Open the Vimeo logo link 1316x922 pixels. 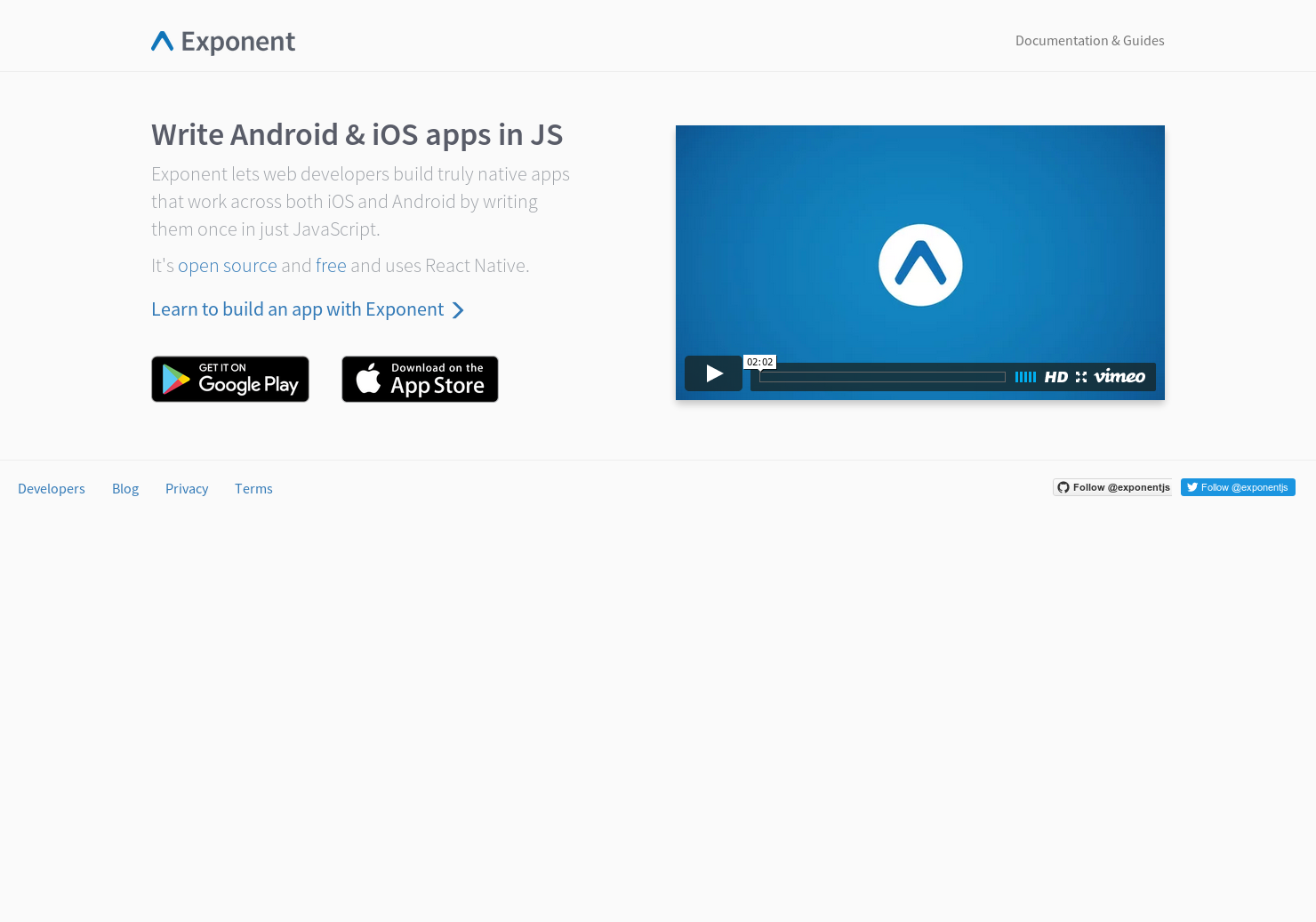pyautogui.click(x=1119, y=376)
